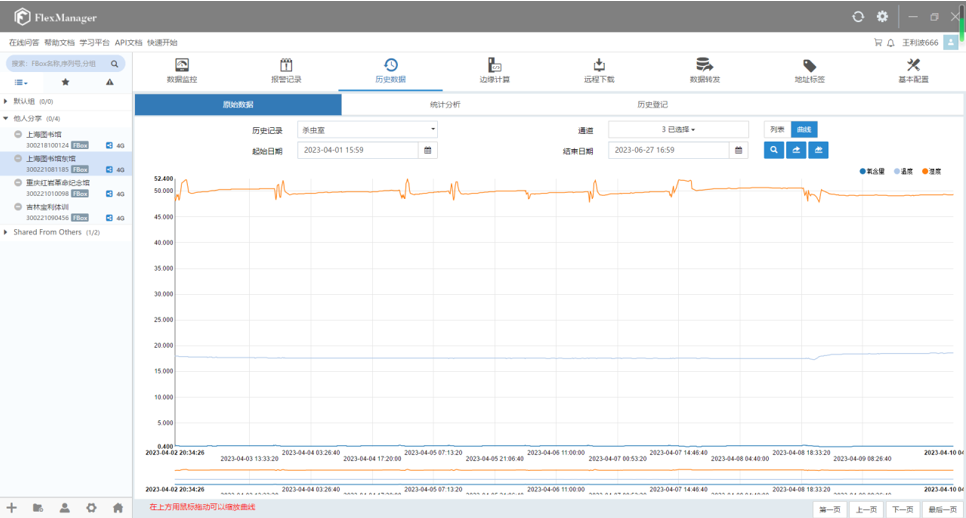Open the 边缘计算 edge computing module

coord(494,71)
